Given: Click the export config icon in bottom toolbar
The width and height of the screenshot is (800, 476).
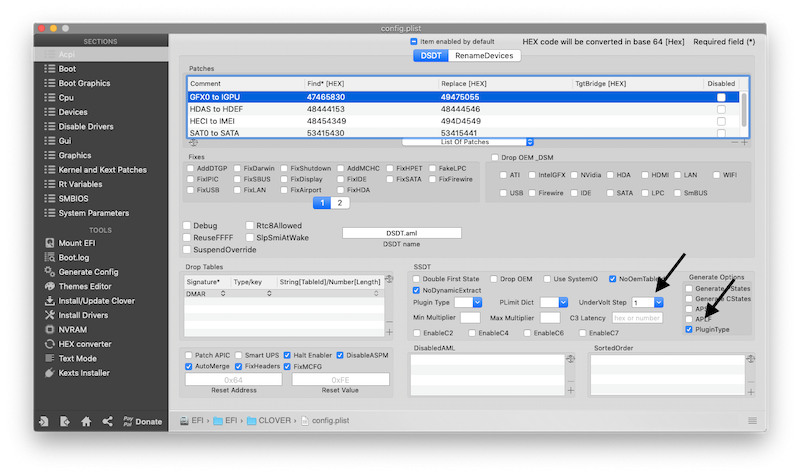Looking at the screenshot, I should (65, 421).
